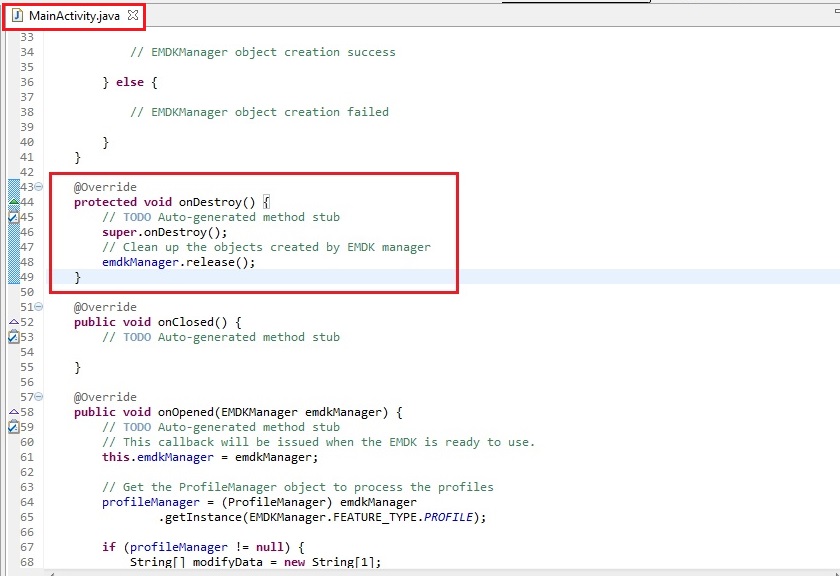Click the override marker on line 44

13,202
